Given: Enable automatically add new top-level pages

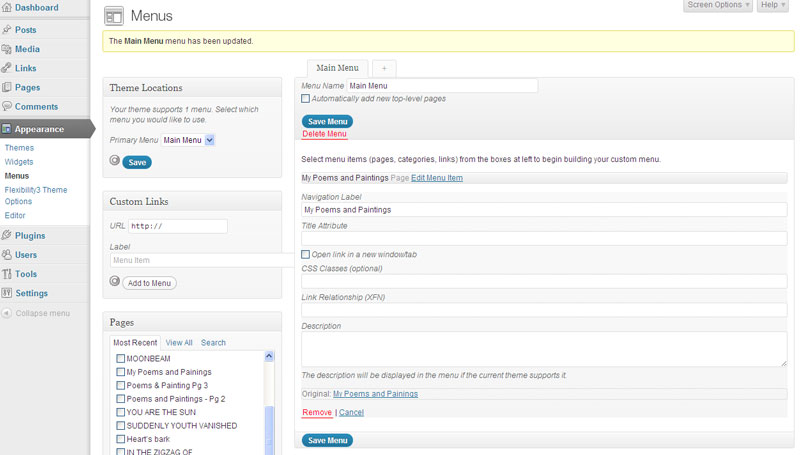Looking at the screenshot, I should click(306, 99).
